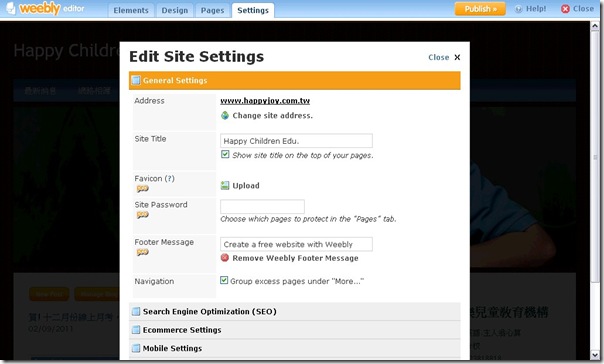Click the Weebly logo icon
This screenshot has height=364, width=604.
tap(11, 8)
